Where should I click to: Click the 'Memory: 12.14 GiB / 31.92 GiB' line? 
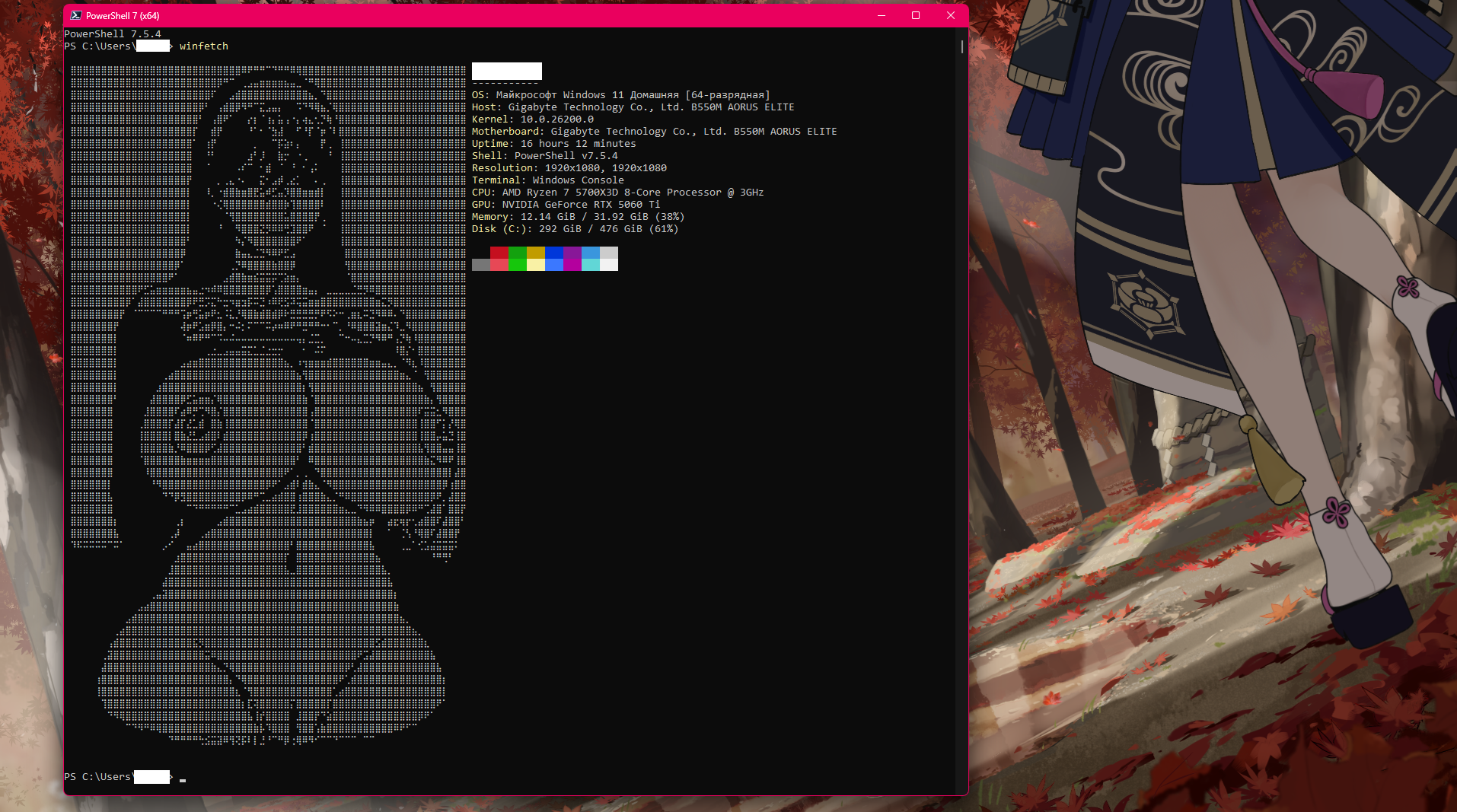tap(579, 217)
